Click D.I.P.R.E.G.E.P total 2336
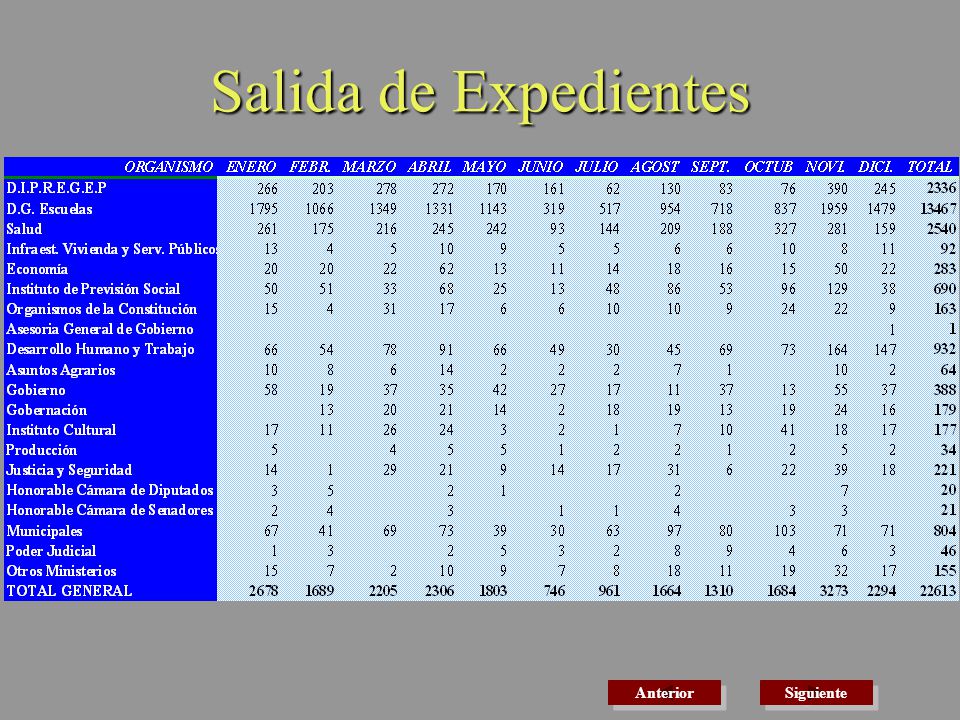Image resolution: width=960 pixels, height=720 pixels. (x=941, y=188)
